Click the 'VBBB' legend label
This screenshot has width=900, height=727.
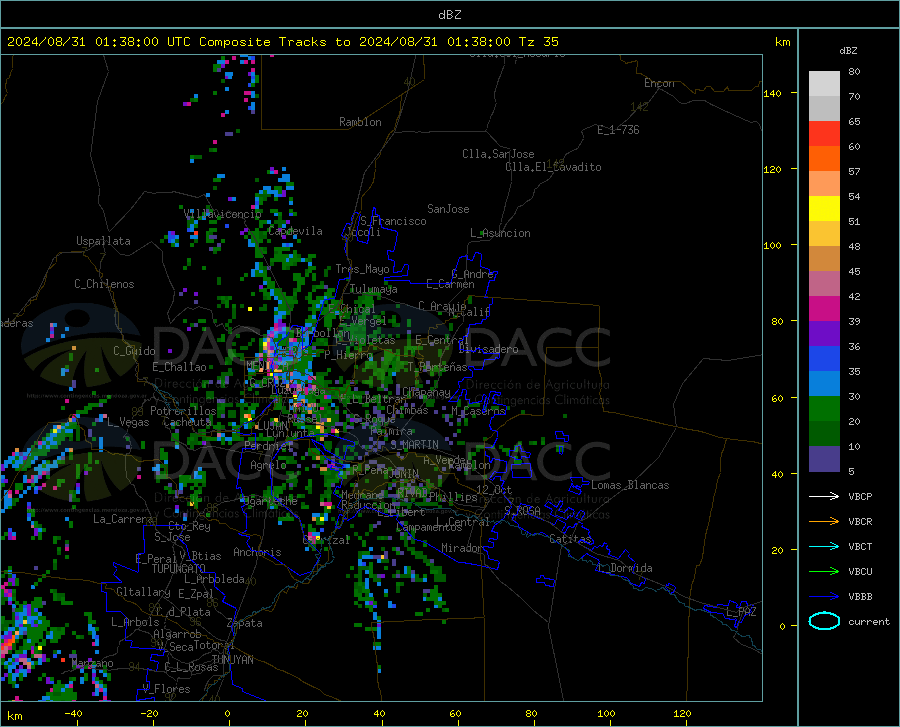coord(860,597)
